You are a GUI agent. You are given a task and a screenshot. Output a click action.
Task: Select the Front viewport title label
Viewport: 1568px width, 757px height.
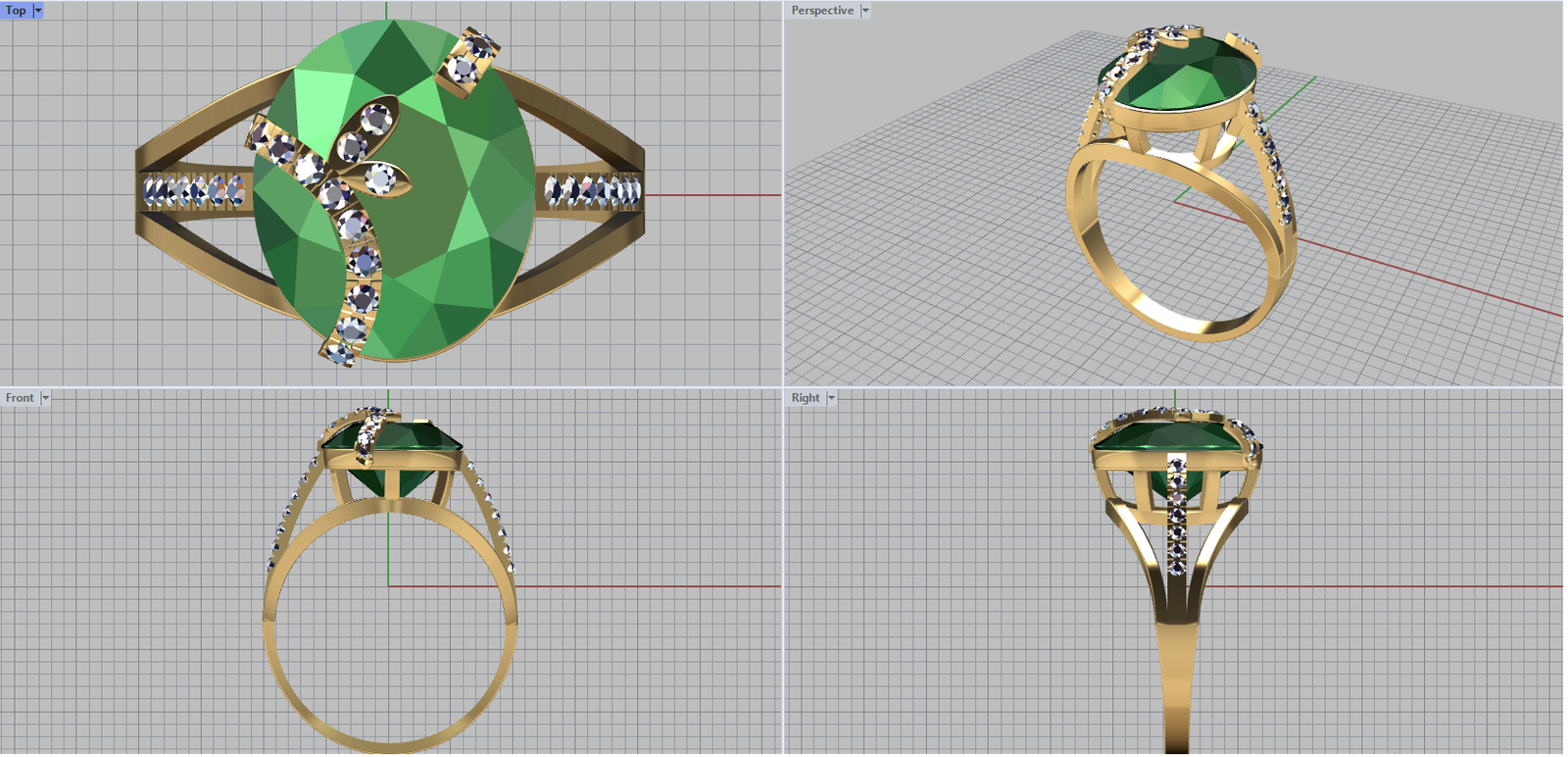click(20, 398)
